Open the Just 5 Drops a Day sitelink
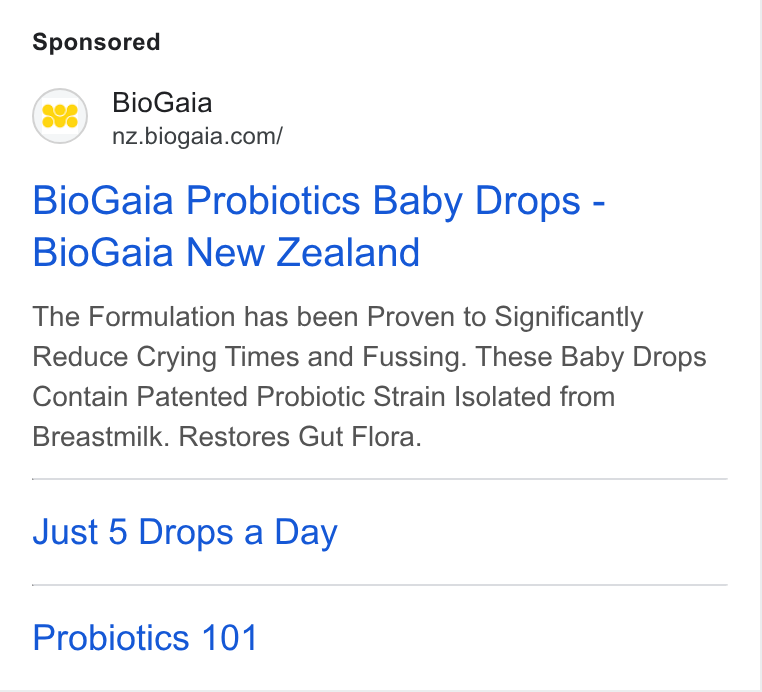This screenshot has width=762, height=692. pos(185,532)
